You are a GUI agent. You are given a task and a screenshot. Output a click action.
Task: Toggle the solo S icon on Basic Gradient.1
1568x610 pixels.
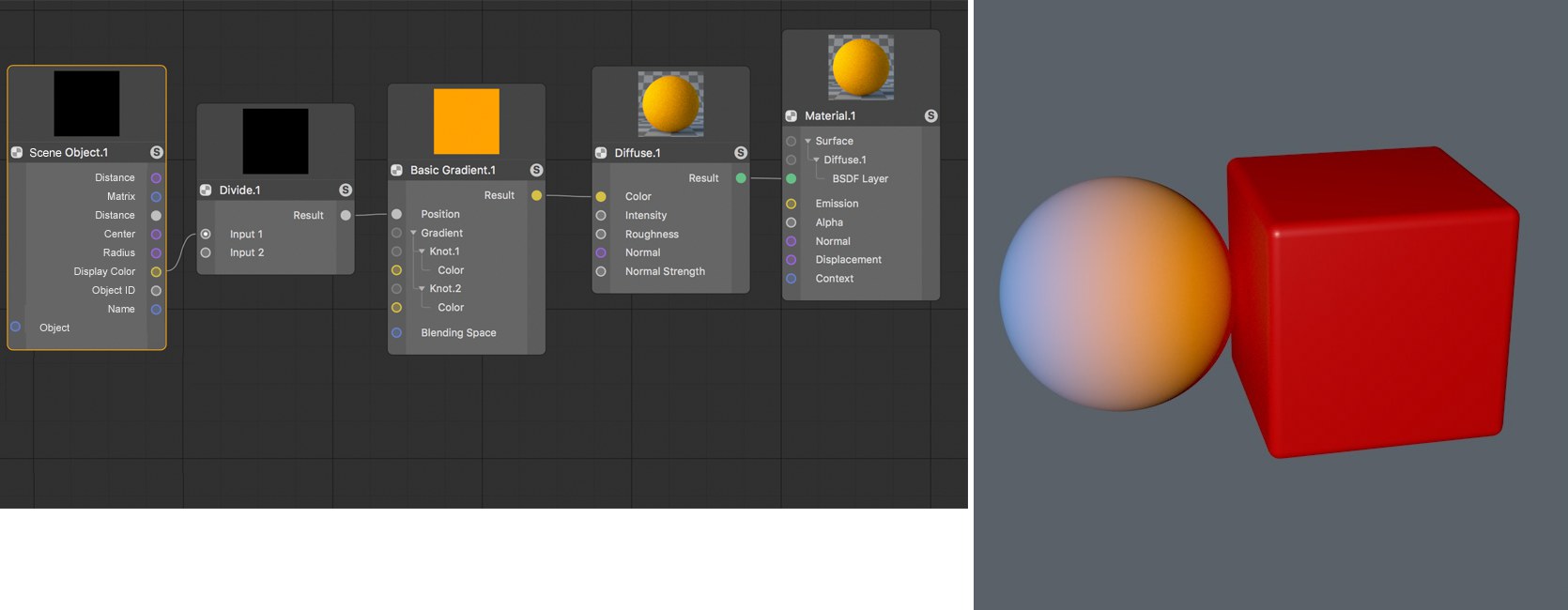pos(536,170)
